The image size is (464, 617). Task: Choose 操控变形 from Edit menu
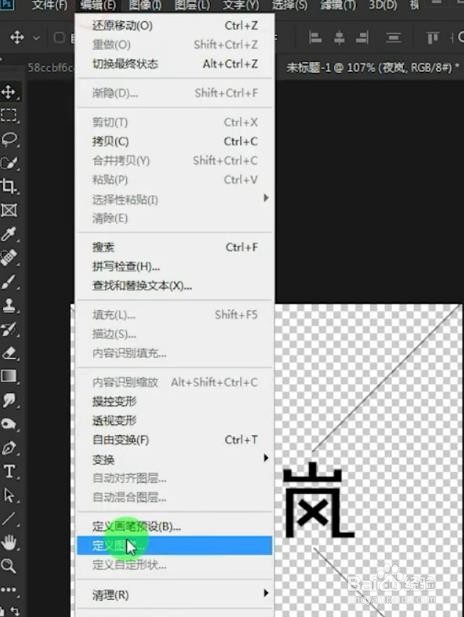174,401
